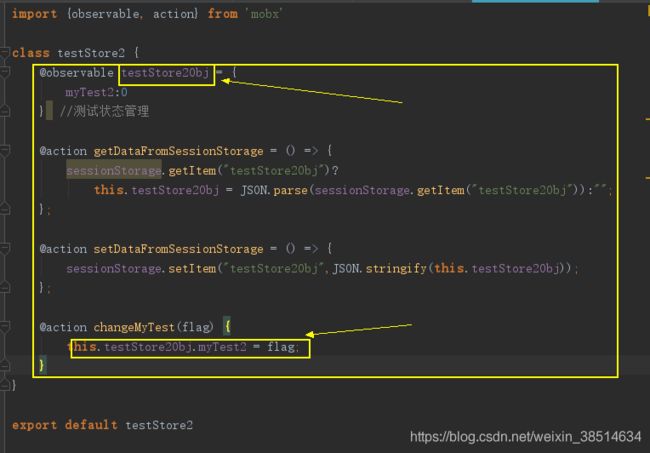Click testStore2 after export default
The width and height of the screenshot is (650, 453).
159,425
